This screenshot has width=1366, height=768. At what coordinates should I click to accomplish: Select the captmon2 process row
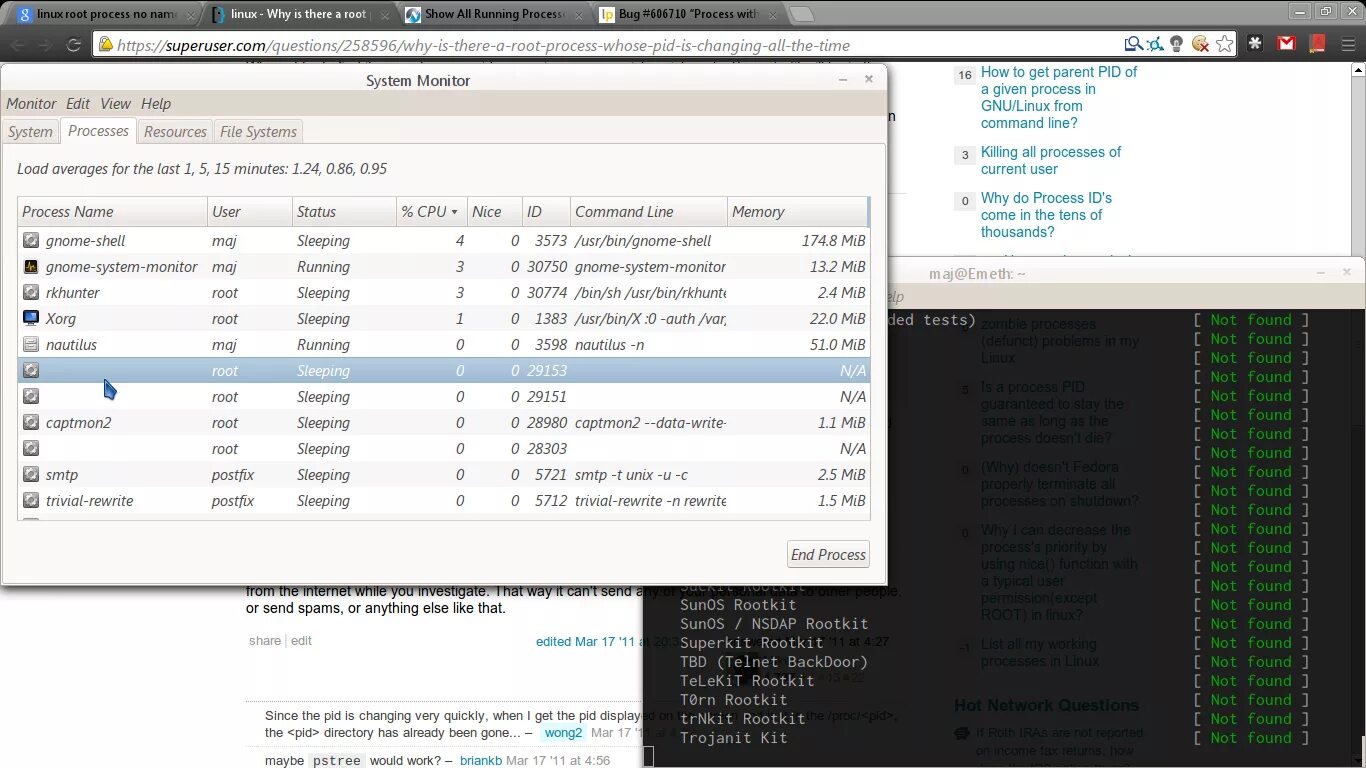[444, 422]
